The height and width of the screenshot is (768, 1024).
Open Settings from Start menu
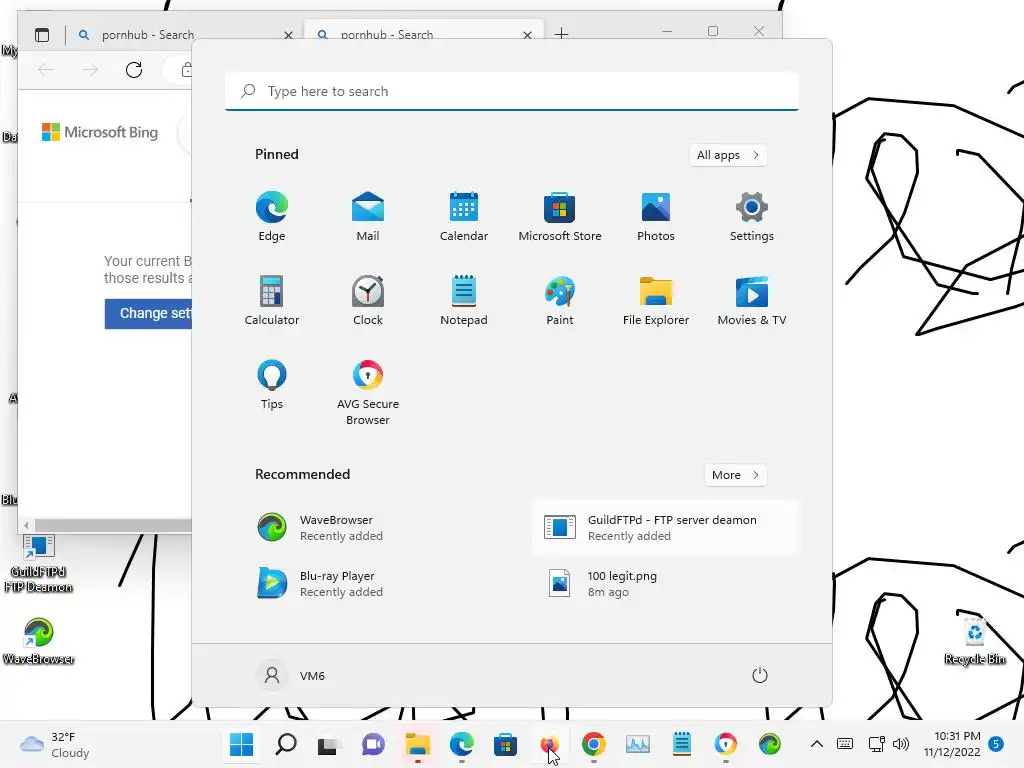tap(752, 217)
